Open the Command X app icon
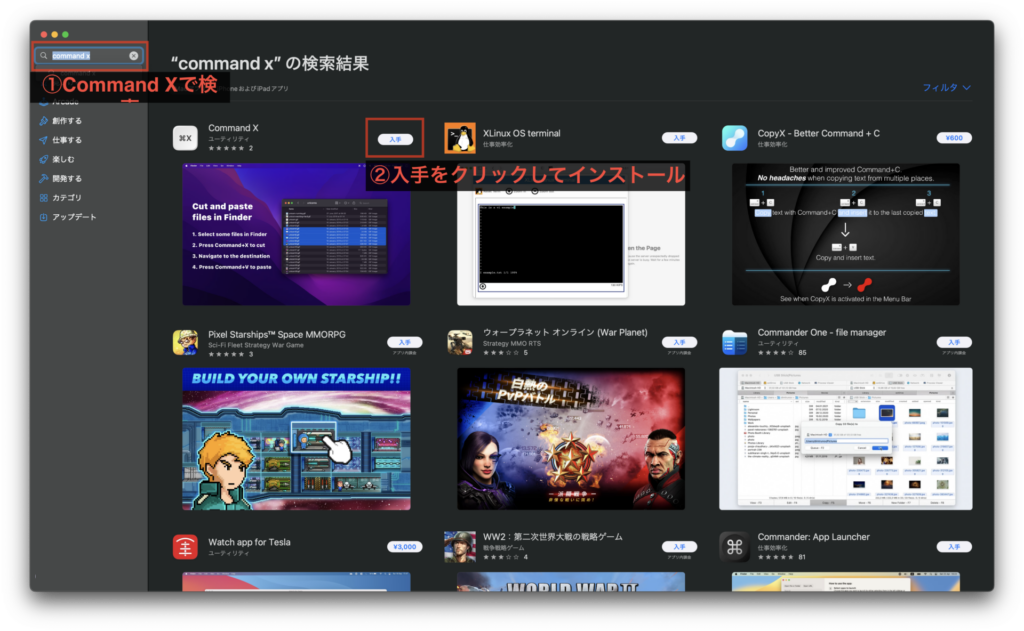Image resolution: width=1024 pixels, height=631 pixels. click(186, 137)
